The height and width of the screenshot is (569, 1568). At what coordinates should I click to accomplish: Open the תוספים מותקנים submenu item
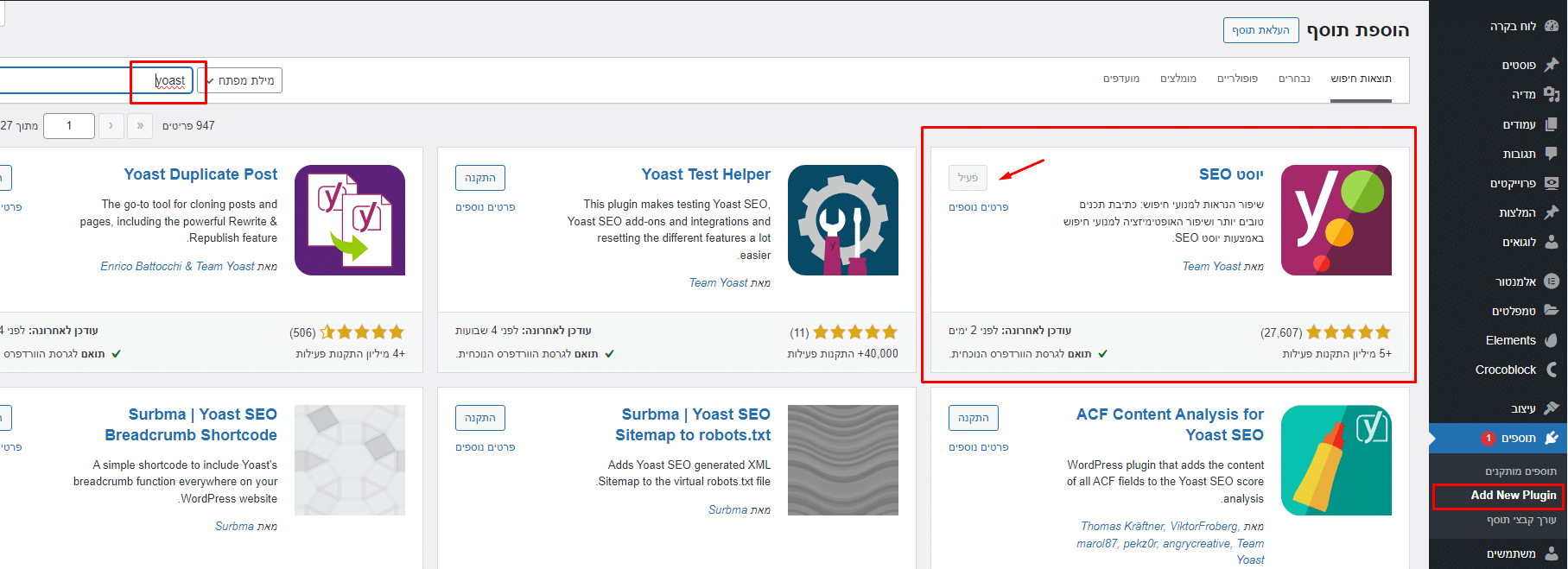[1520, 471]
